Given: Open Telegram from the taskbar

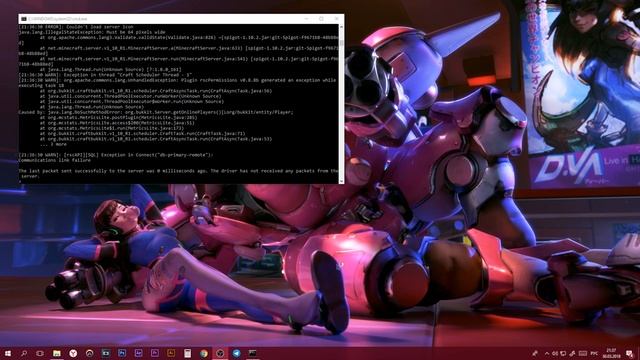Looking at the screenshot, I should (236, 353).
